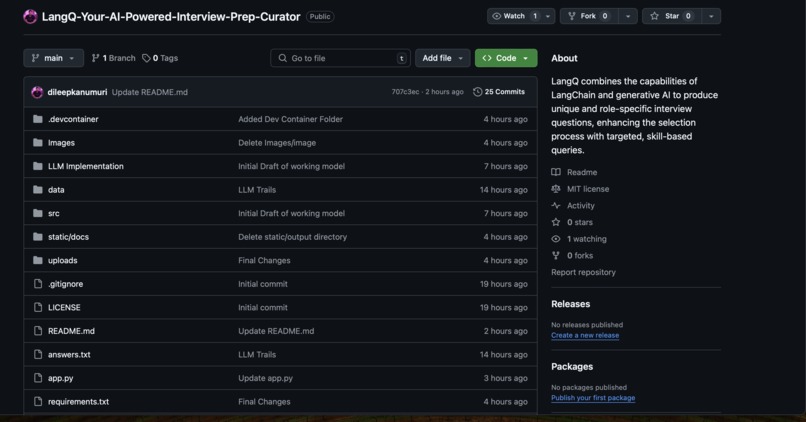Open 'Added Dev Container Folder' commit message

[x=290, y=119]
